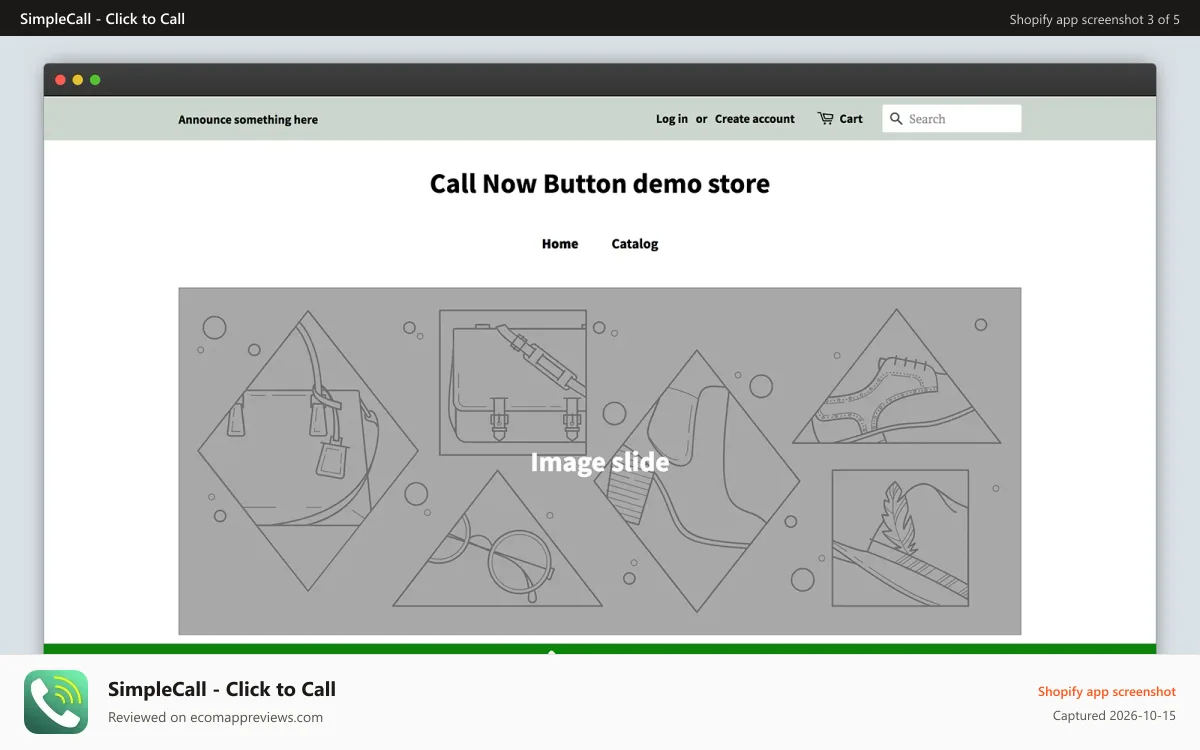Click the 'Shopify app screenshot' orange label
The image size is (1200, 750).
point(1107,692)
